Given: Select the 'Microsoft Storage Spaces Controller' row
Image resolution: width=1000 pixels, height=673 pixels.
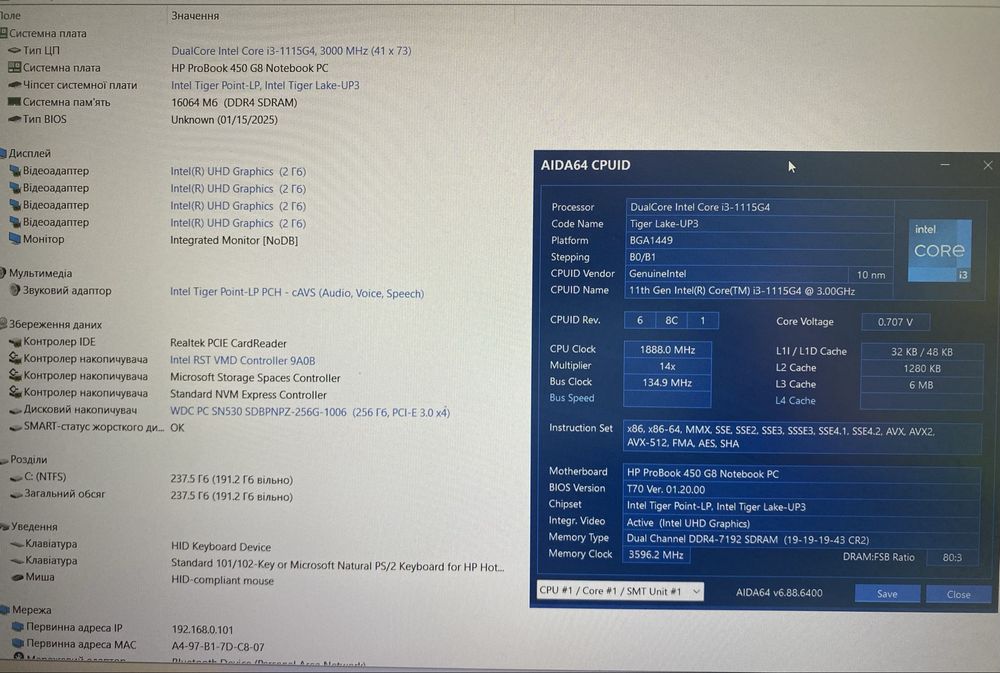Looking at the screenshot, I should coord(255,378).
